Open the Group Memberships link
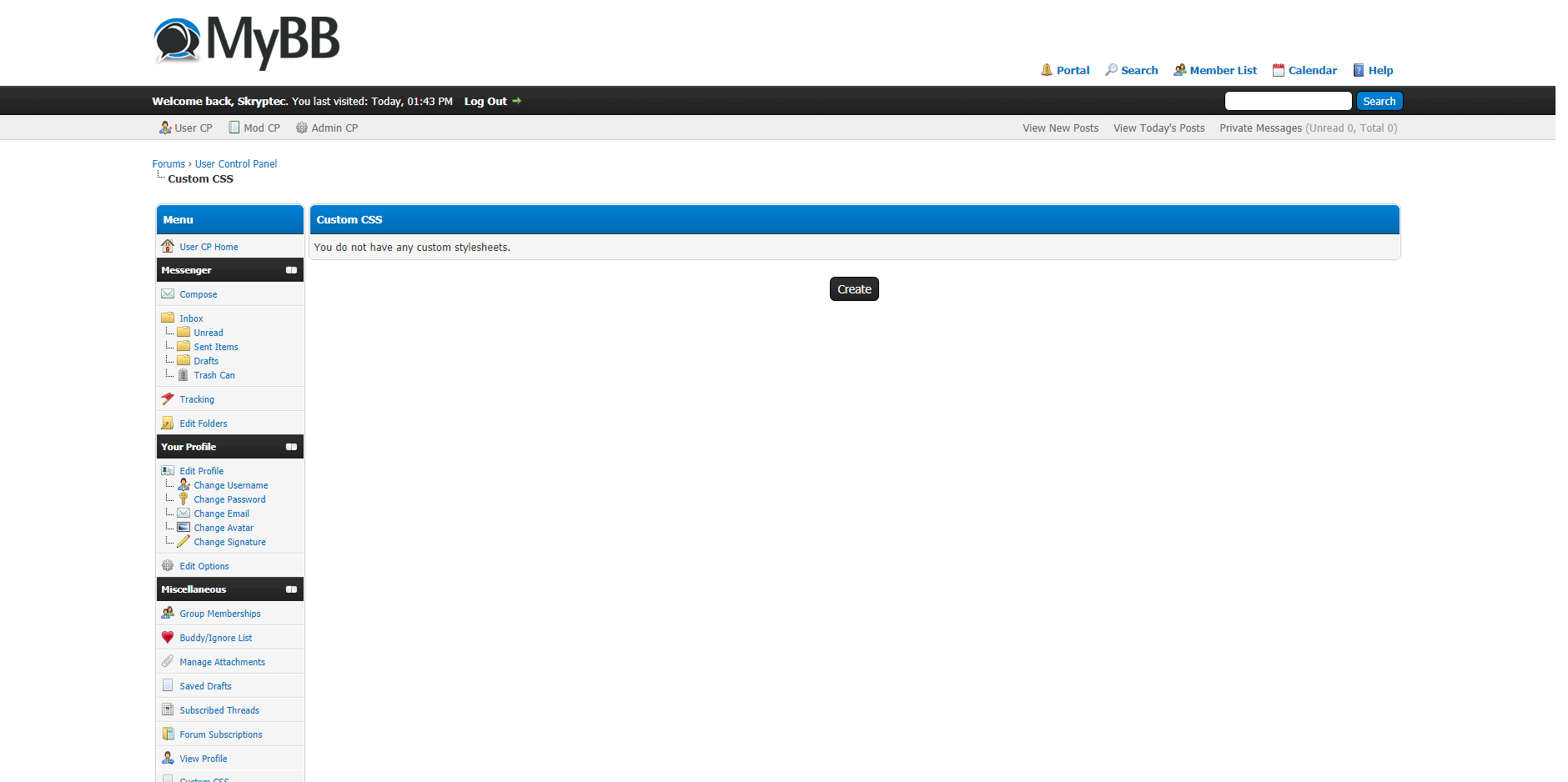Viewport: 1568px width, 782px height. click(x=220, y=614)
